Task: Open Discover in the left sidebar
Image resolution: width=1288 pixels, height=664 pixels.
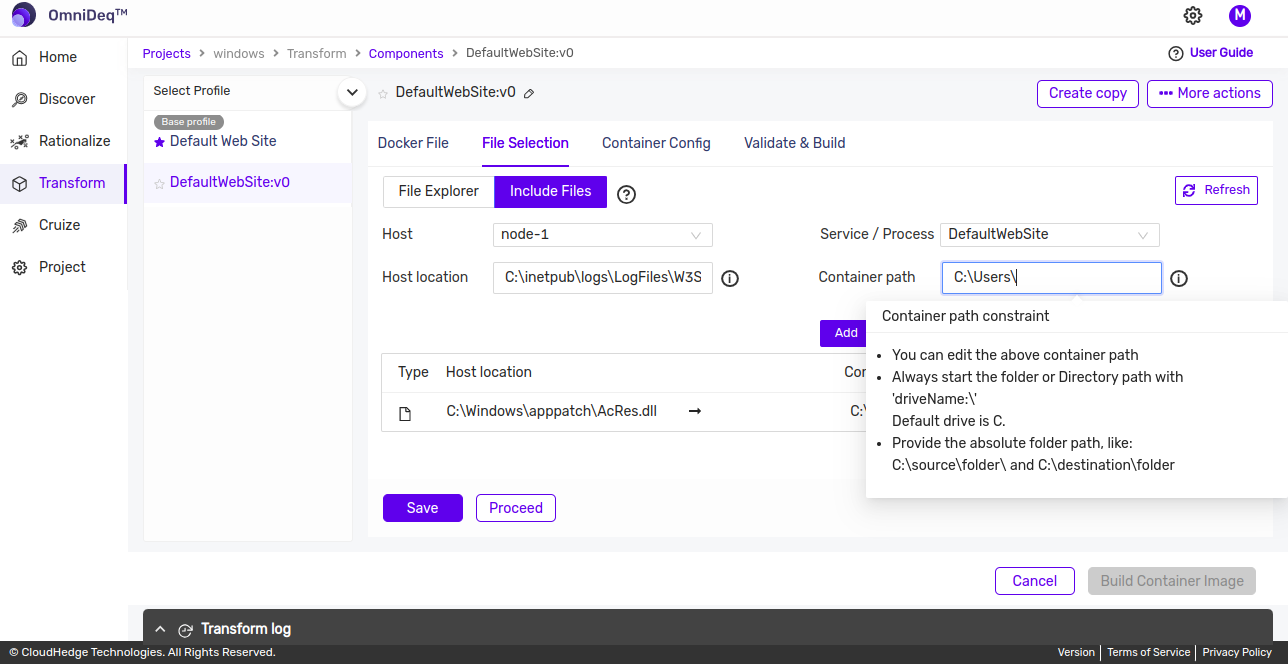Action: point(67,99)
